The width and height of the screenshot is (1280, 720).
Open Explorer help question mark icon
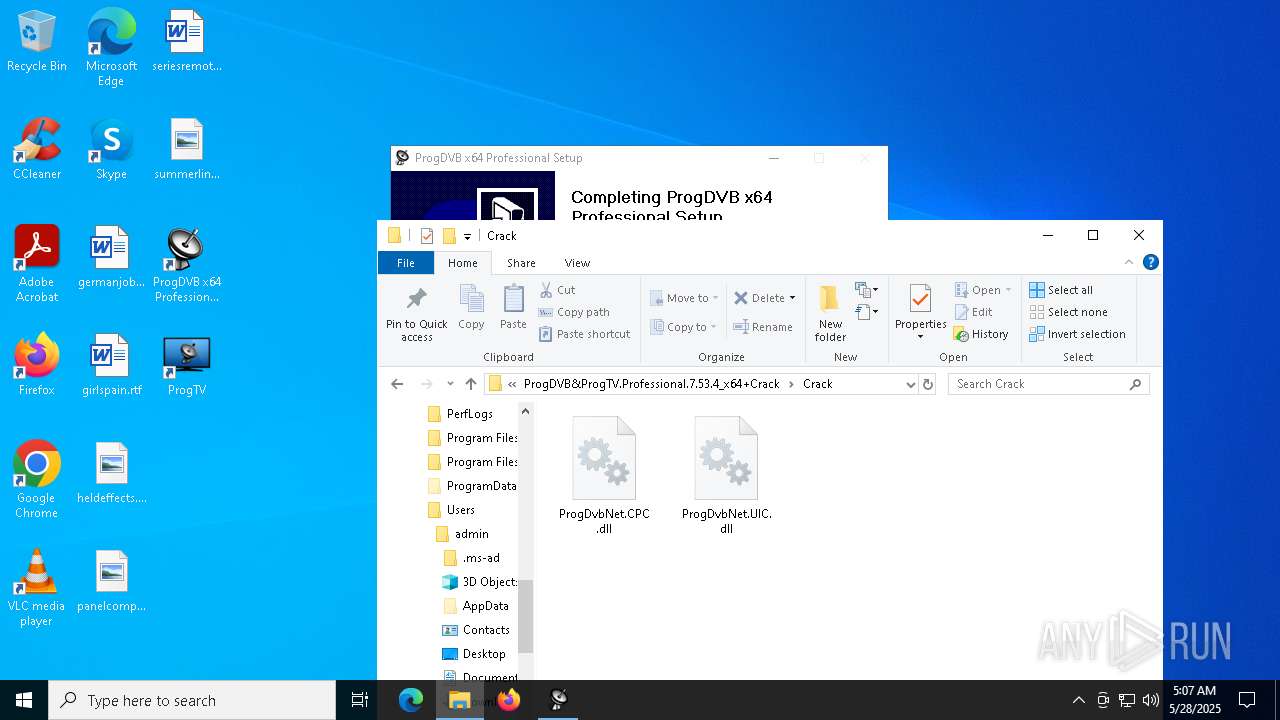coord(1151,262)
